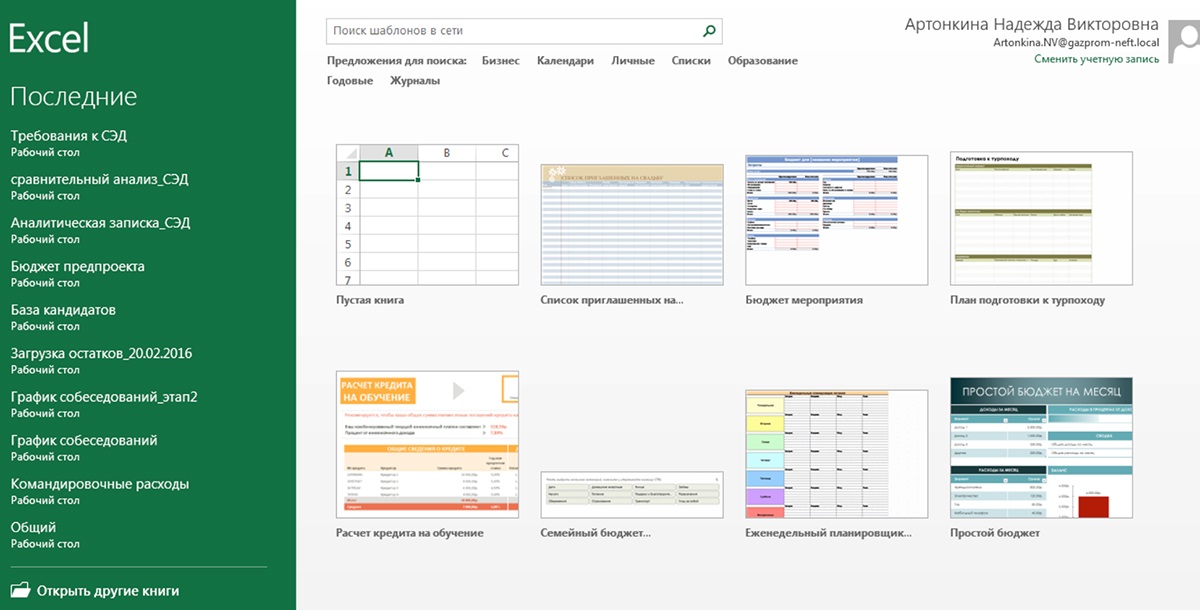Click the user profile avatar icon
The image size is (1200, 610).
1187,44
